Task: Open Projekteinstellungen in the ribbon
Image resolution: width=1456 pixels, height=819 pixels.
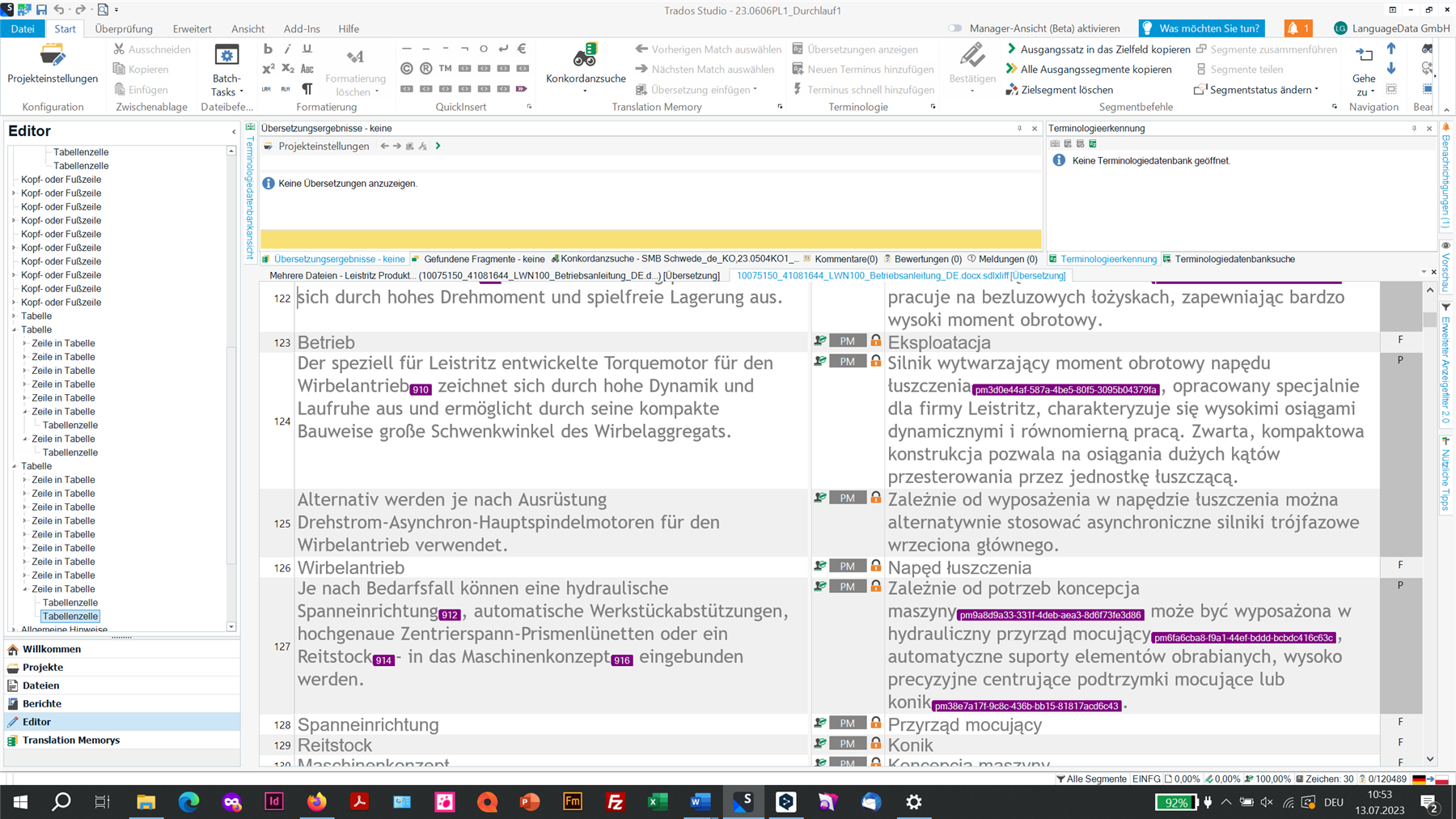Action: tap(53, 65)
